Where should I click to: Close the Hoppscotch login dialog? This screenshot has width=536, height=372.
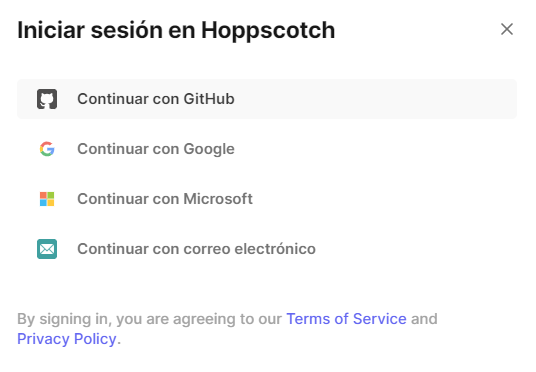pos(507,29)
